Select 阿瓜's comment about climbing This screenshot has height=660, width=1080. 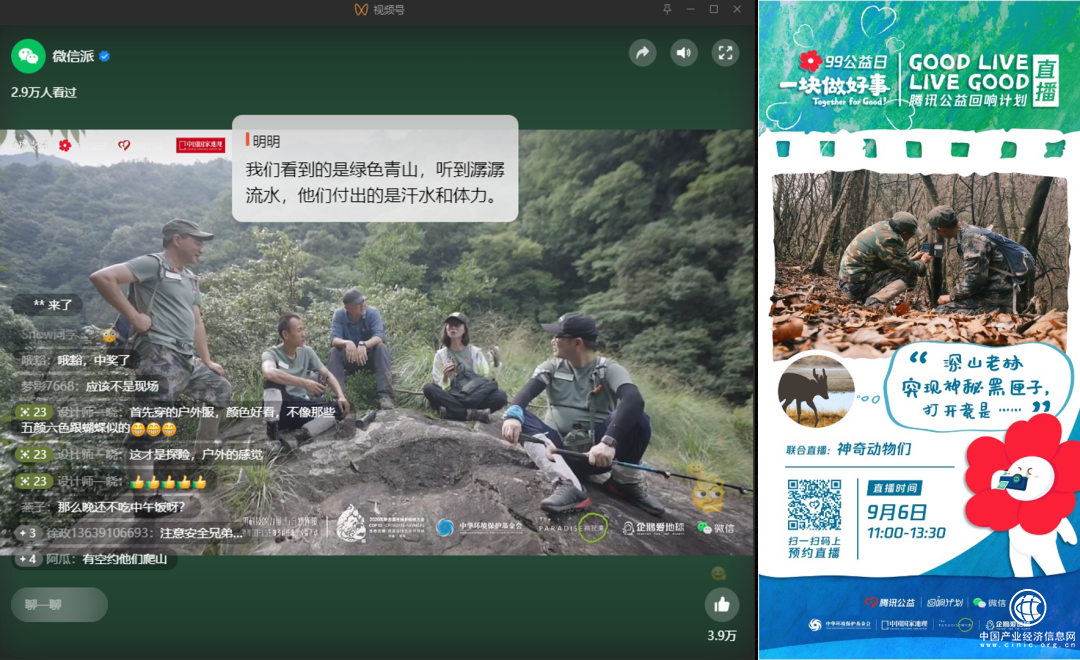click(96, 559)
